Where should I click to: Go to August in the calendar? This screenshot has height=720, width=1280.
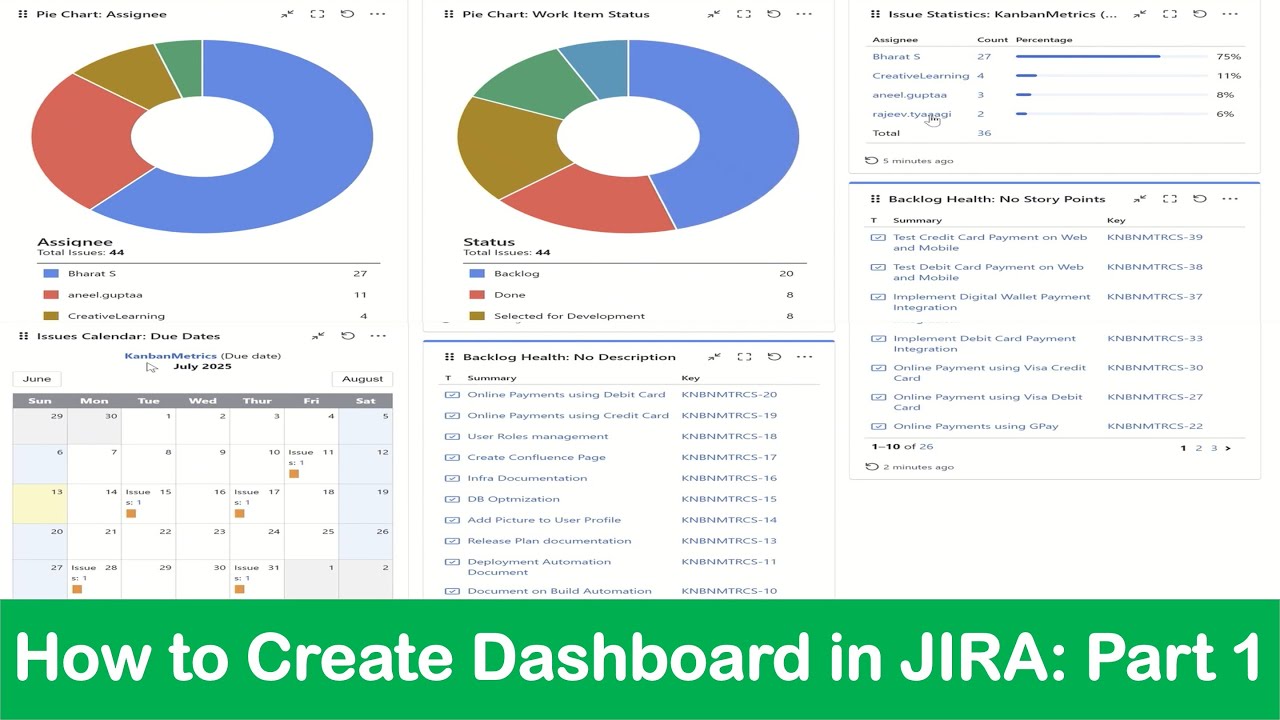tap(362, 379)
